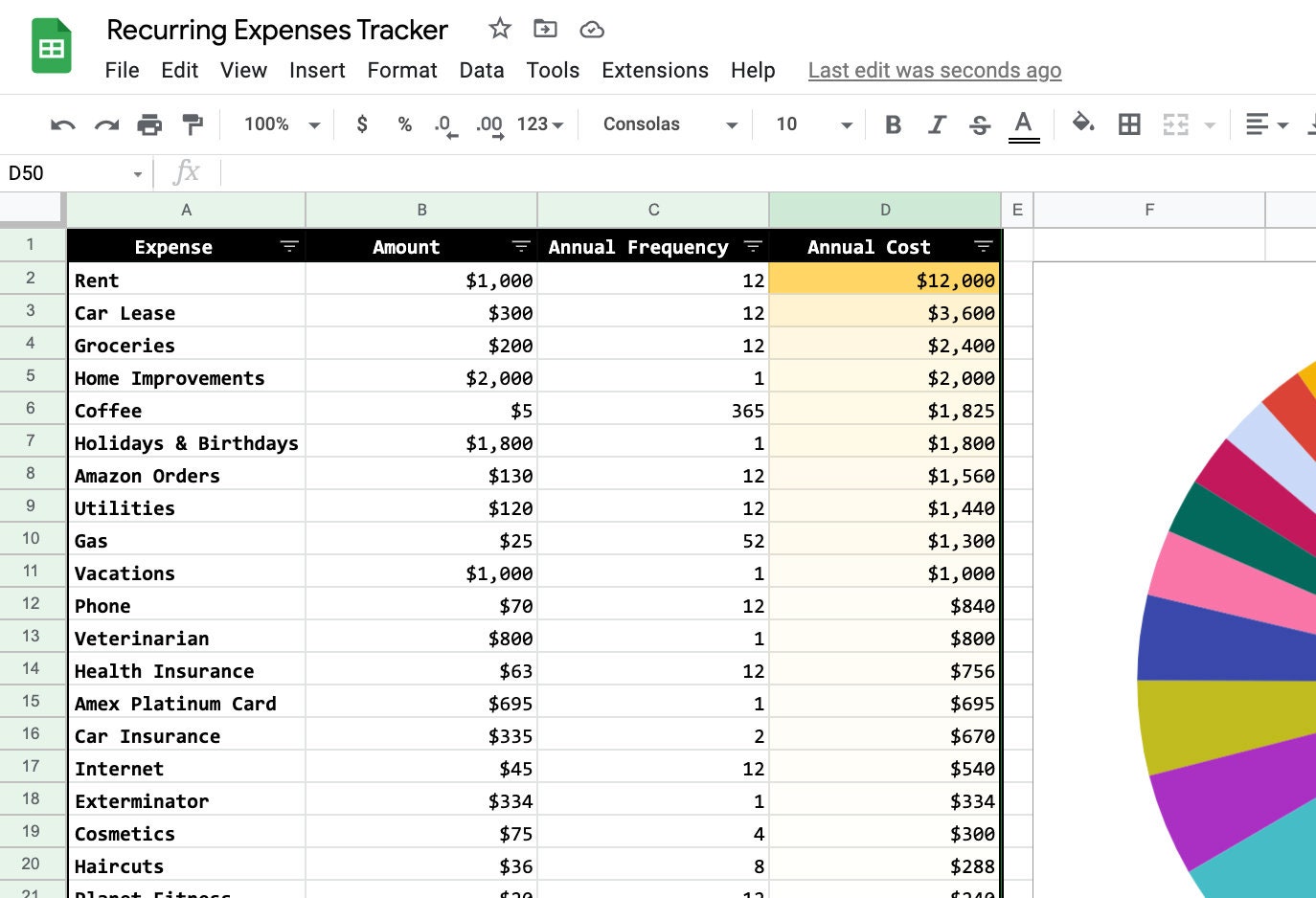
Task: Open the text color picker
Action: pyautogui.click(x=1023, y=123)
